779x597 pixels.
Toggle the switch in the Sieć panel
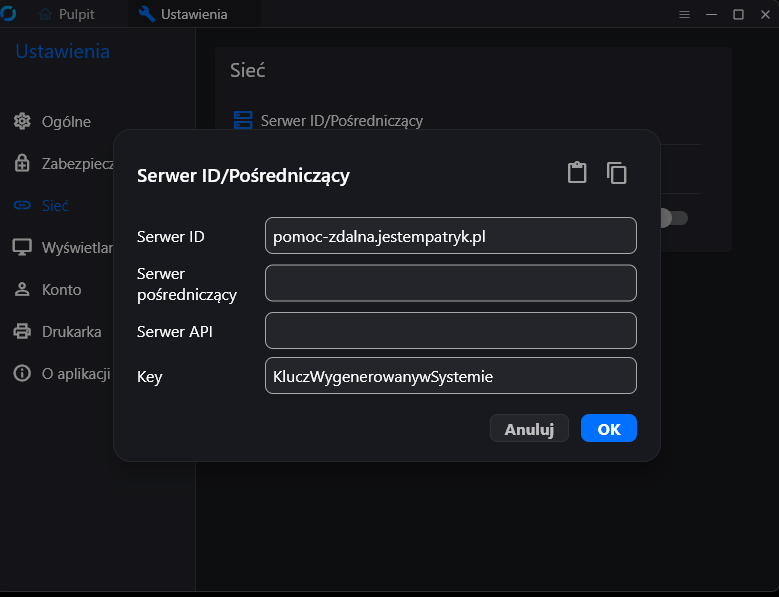(x=673, y=218)
